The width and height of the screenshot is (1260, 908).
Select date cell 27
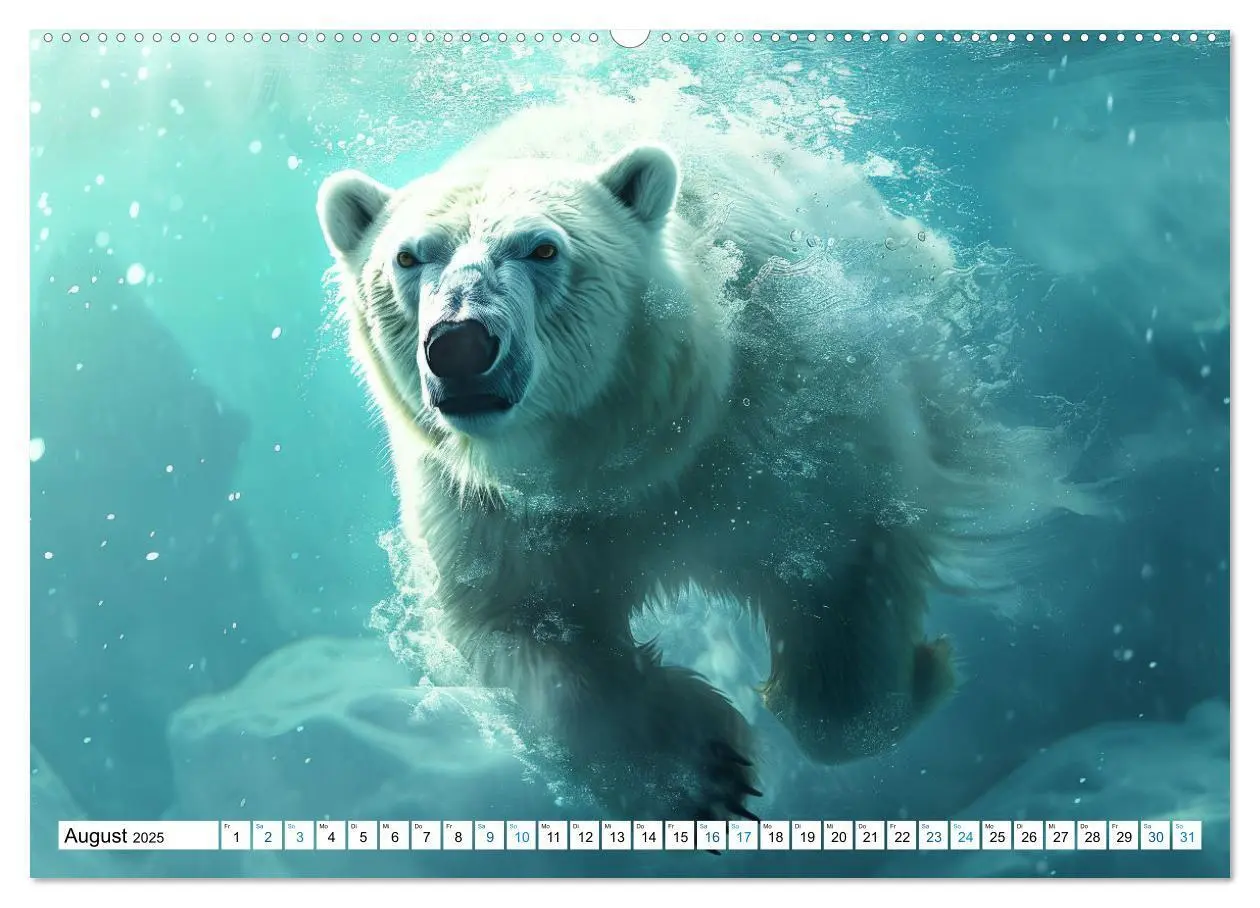(x=1061, y=836)
